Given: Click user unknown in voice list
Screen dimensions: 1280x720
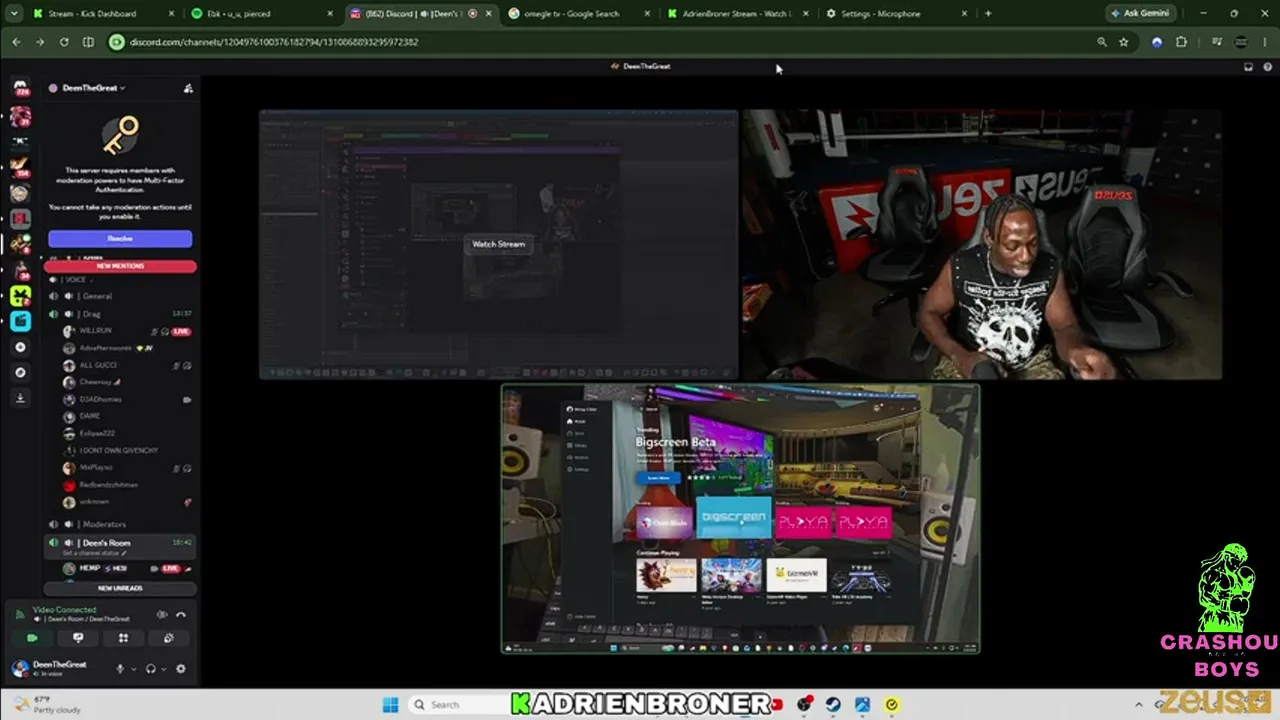Looking at the screenshot, I should (x=94, y=501).
